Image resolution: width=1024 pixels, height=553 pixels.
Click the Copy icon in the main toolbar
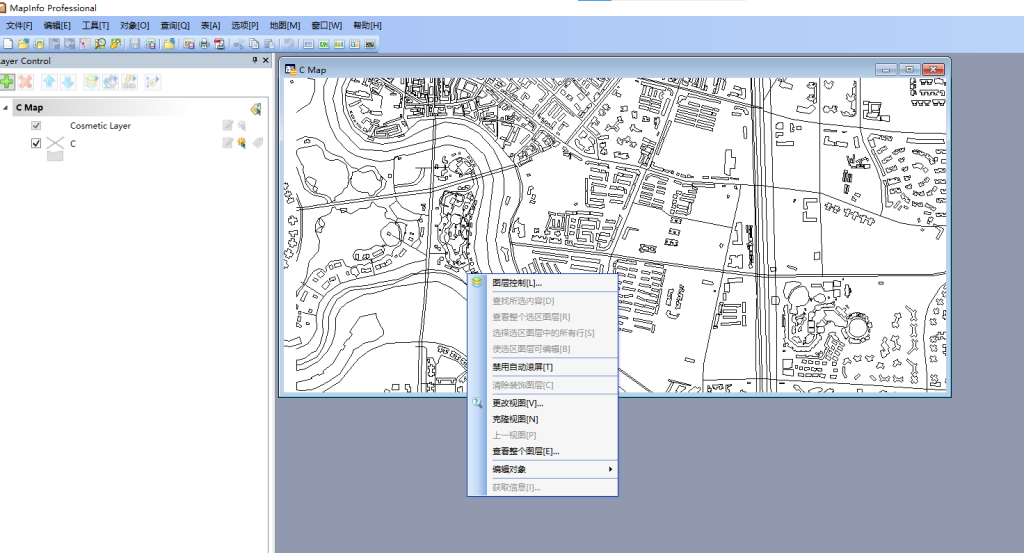254,44
